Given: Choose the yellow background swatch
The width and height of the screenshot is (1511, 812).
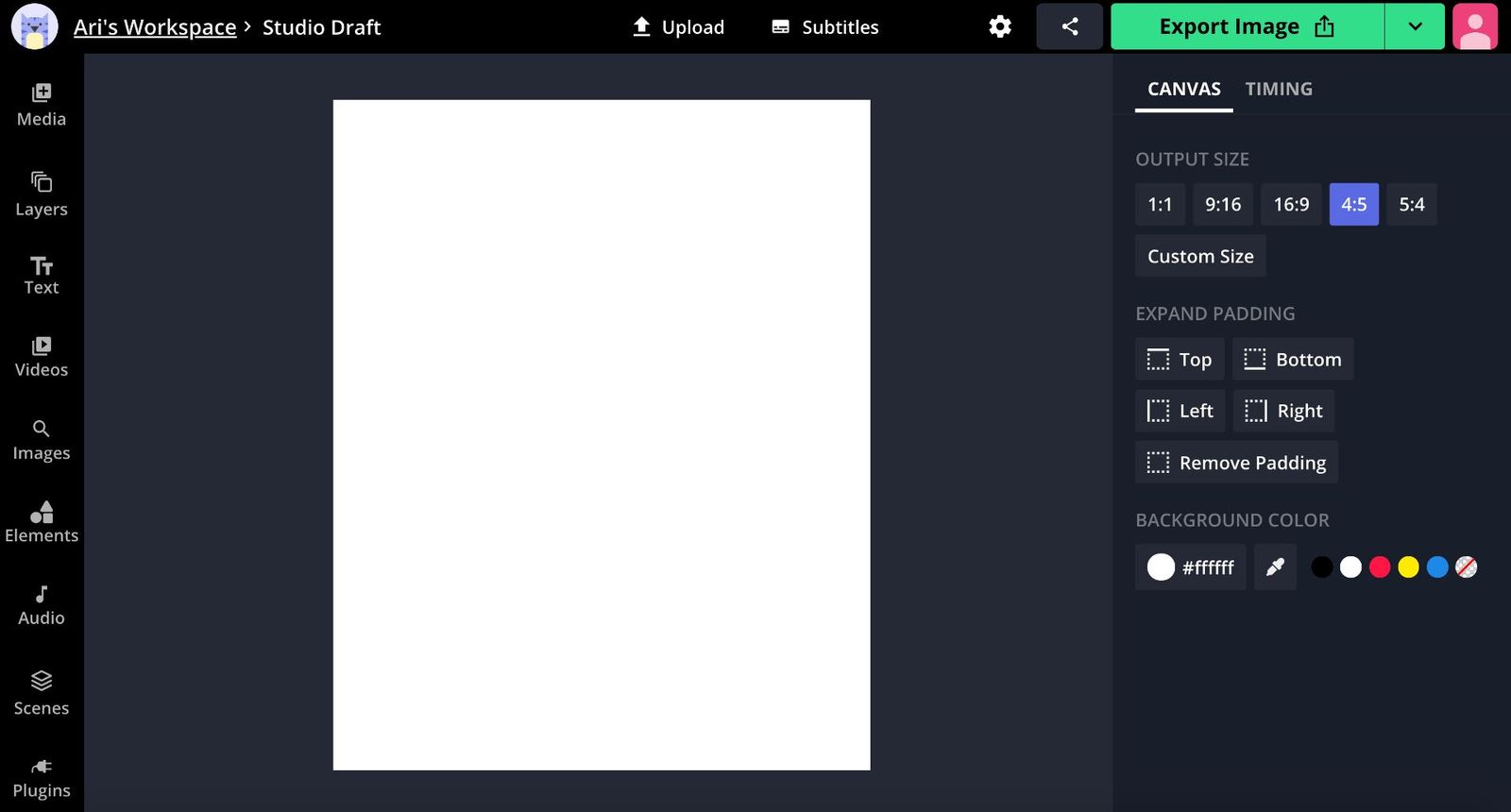Looking at the screenshot, I should 1408,567.
